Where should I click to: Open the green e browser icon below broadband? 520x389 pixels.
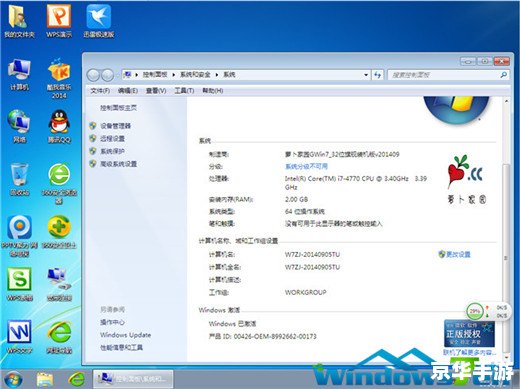tap(59, 337)
